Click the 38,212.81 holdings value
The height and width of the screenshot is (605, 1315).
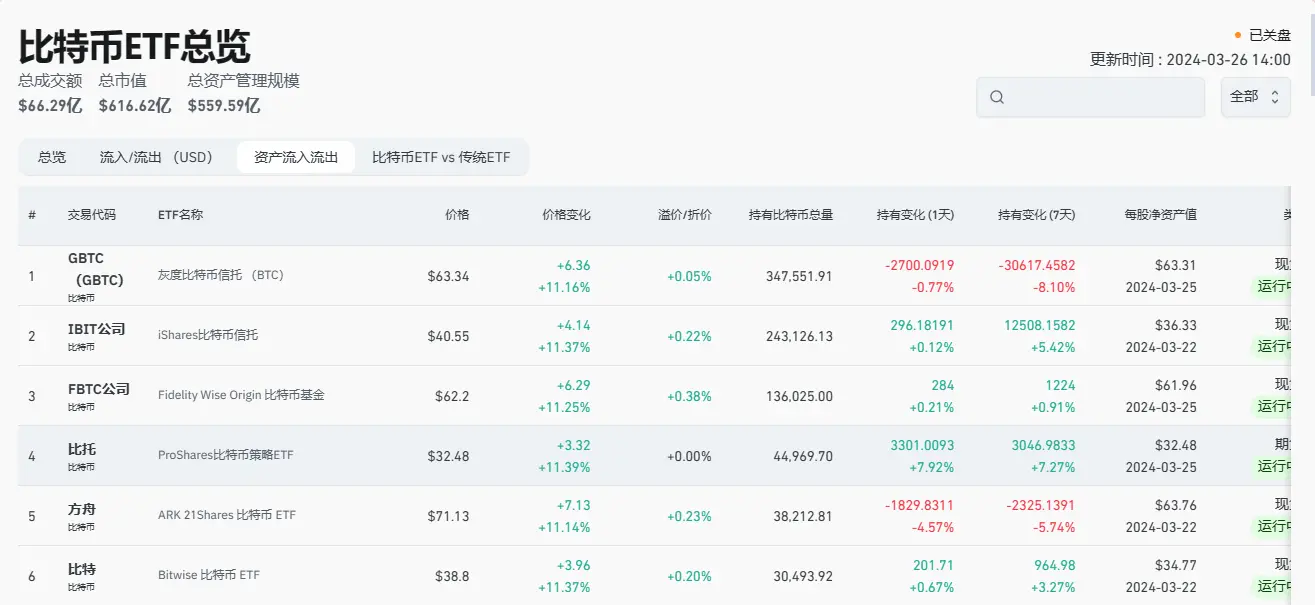(x=803, y=516)
